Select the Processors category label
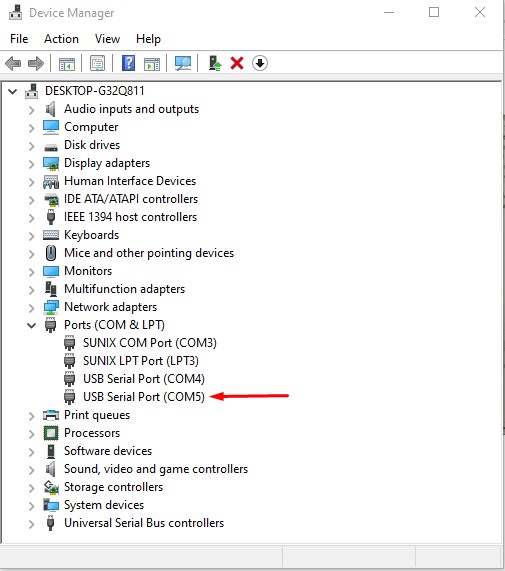This screenshot has height=571, width=505. (92, 433)
